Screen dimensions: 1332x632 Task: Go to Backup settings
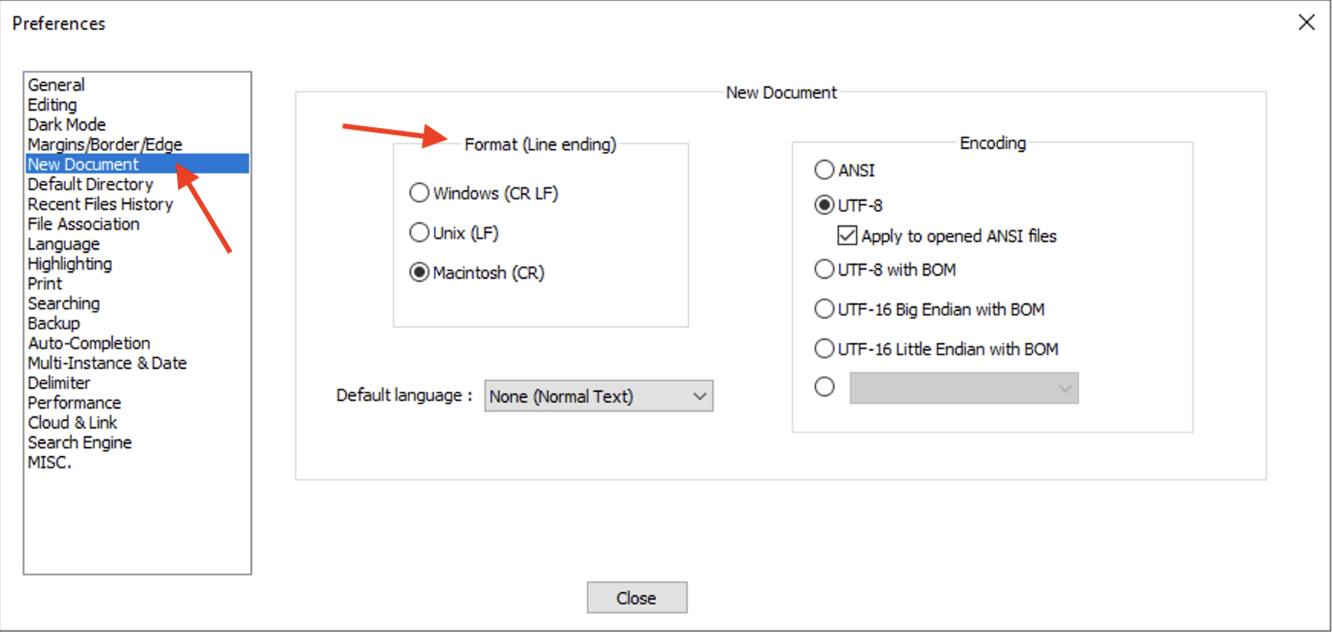click(54, 323)
